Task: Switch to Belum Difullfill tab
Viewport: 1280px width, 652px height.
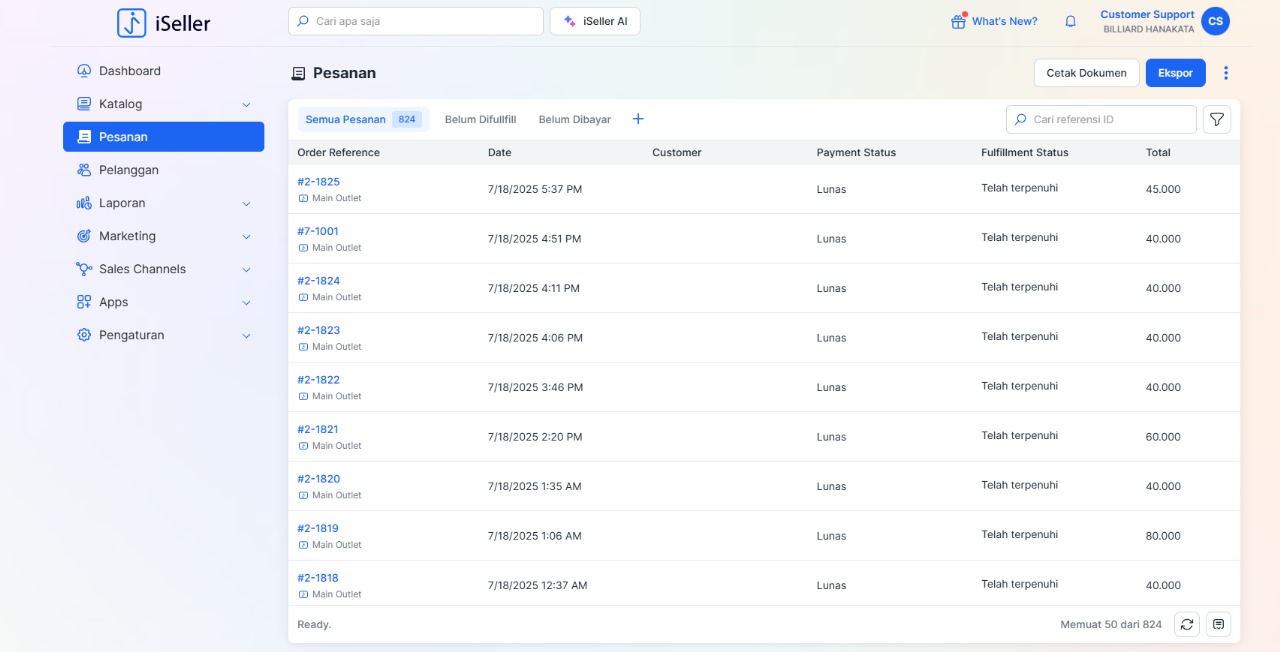Action: tap(480, 119)
